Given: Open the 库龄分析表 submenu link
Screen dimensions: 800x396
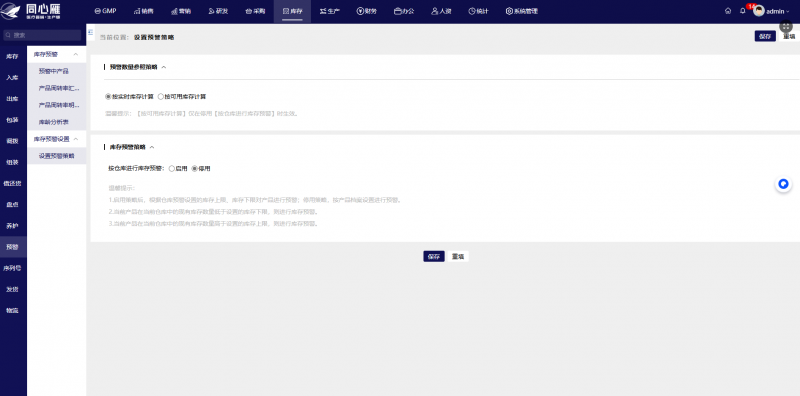Looking at the screenshot, I should point(54,122).
